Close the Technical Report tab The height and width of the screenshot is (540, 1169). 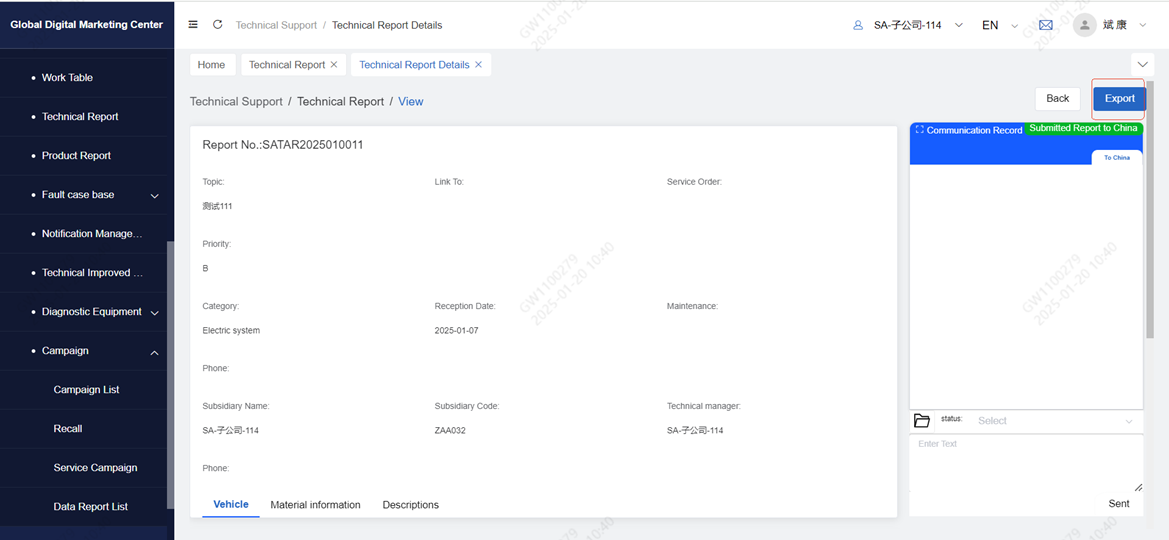pos(334,65)
